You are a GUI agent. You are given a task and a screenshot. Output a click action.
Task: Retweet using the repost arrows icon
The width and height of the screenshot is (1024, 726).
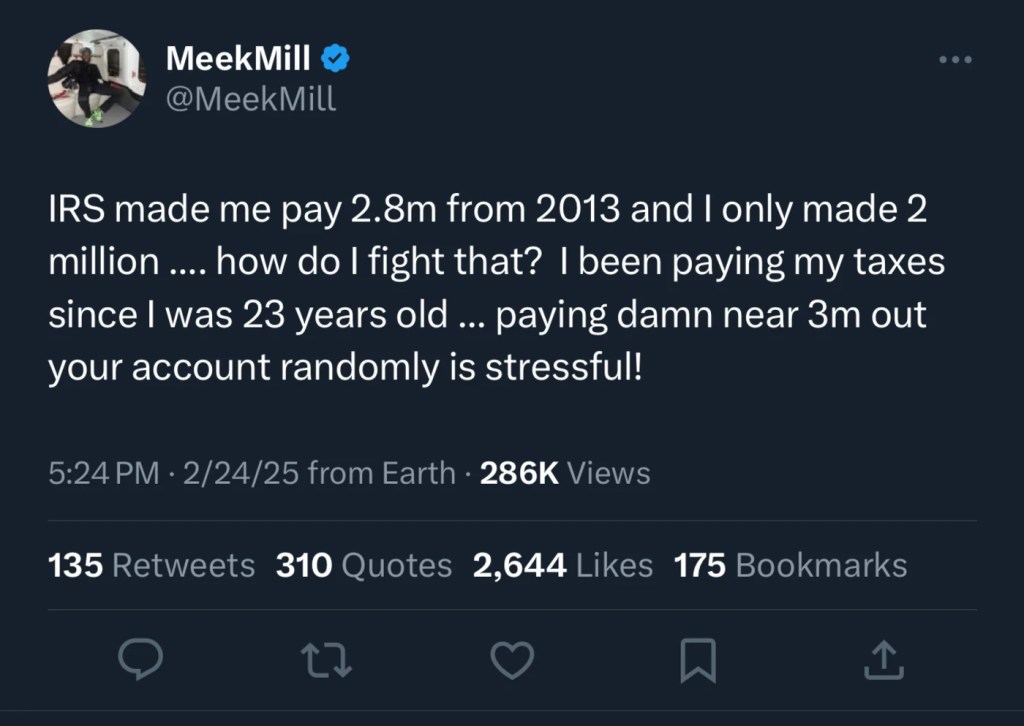pyautogui.click(x=326, y=660)
